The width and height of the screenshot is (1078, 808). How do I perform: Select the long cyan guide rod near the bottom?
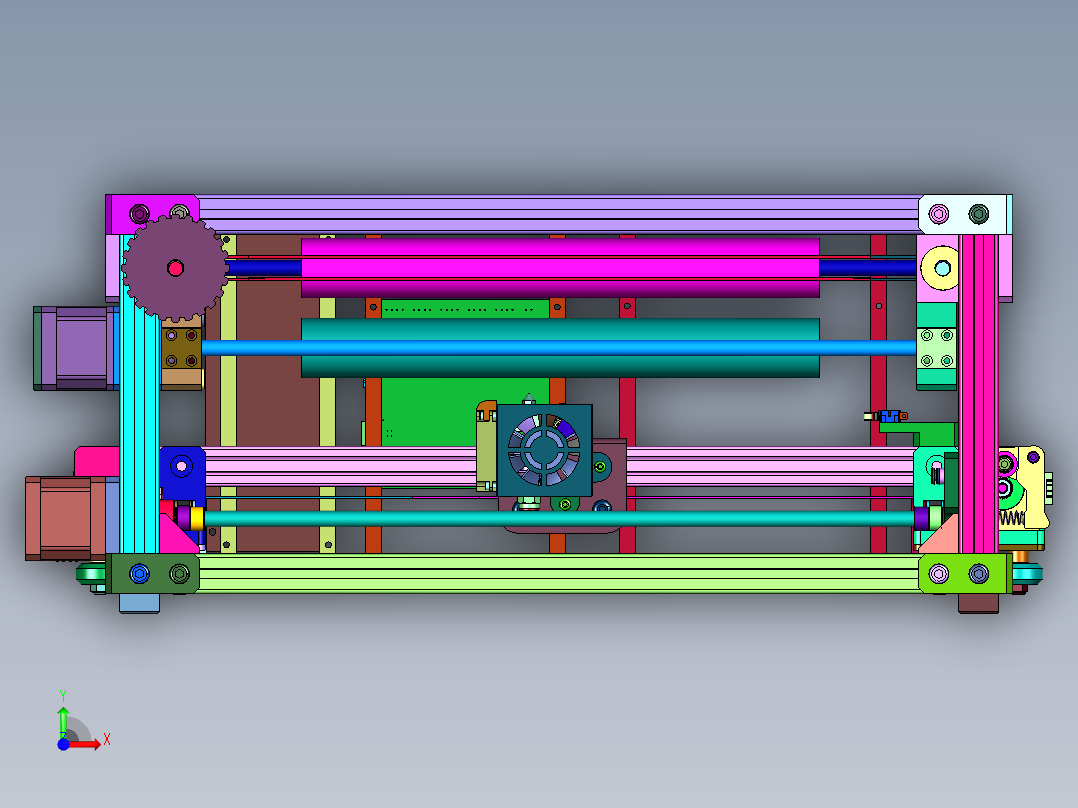[x=558, y=518]
